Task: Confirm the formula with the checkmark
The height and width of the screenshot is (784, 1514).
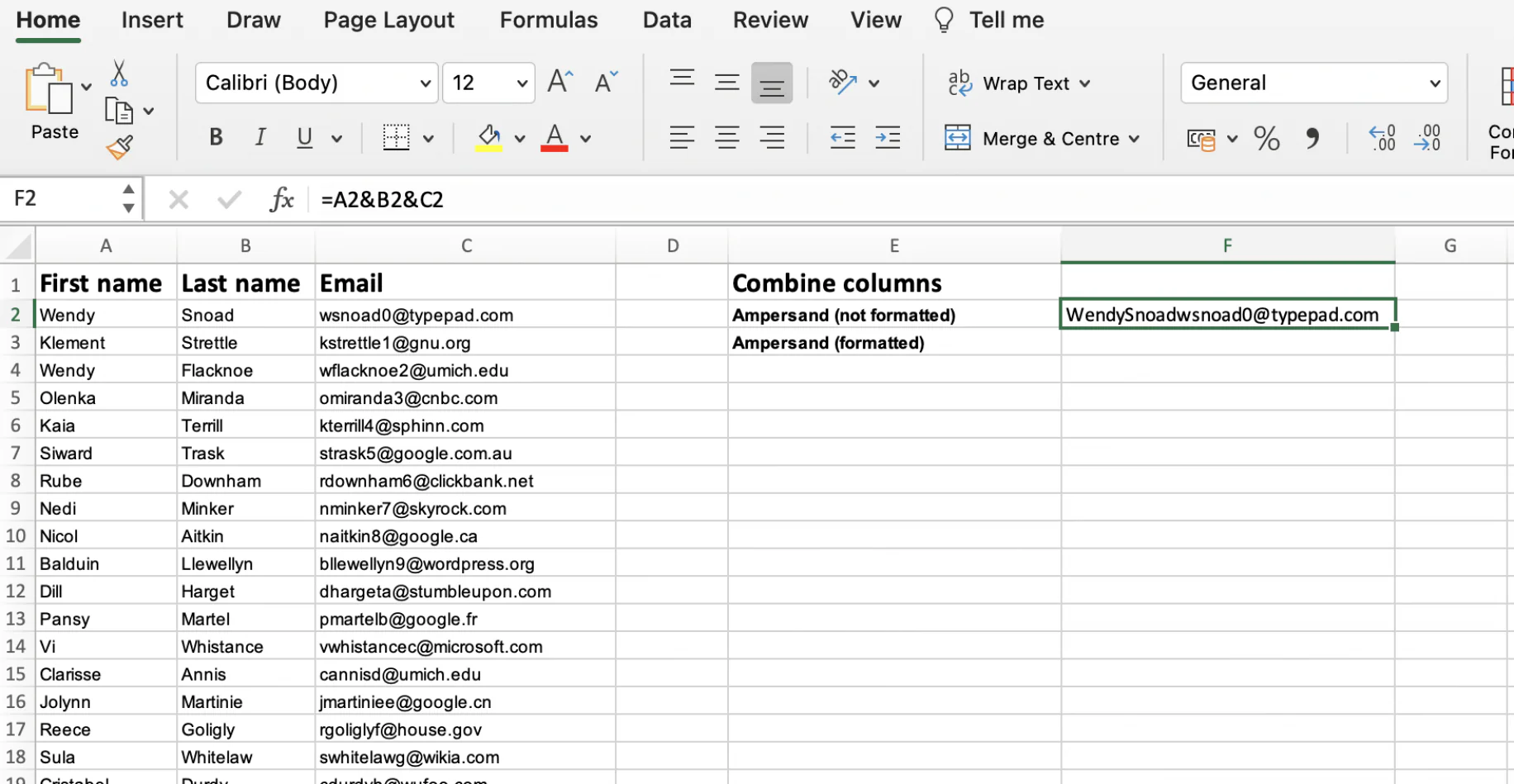Action: [229, 198]
